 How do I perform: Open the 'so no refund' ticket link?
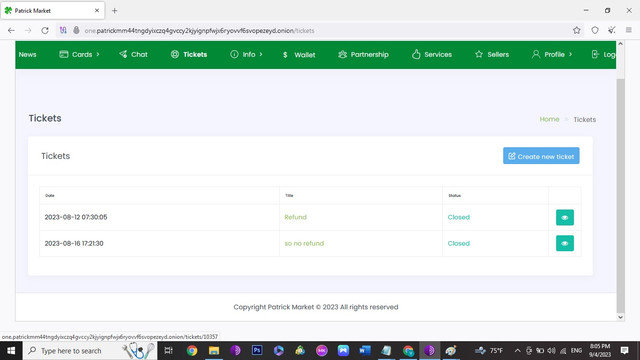[304, 243]
